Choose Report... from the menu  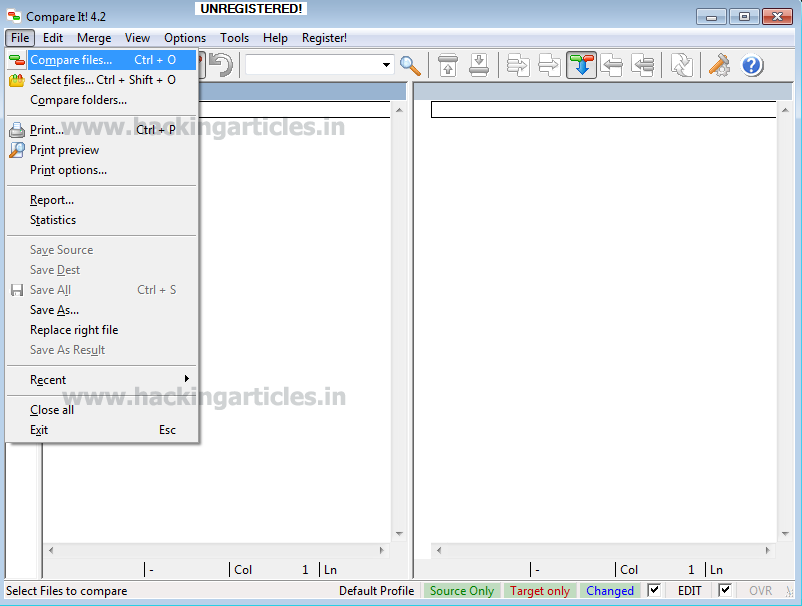102,200
